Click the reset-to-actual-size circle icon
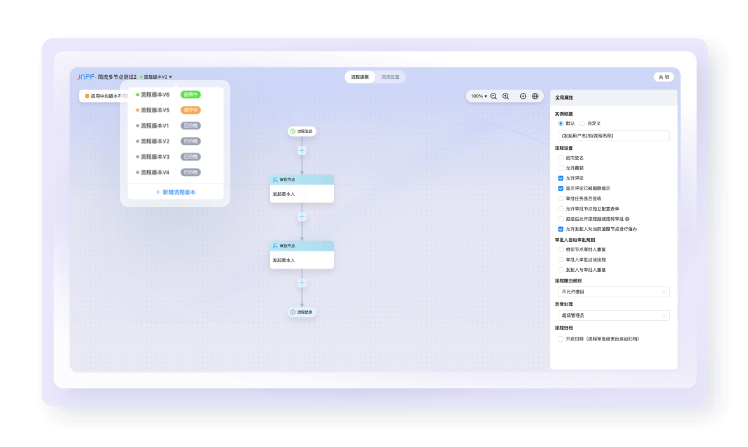 coord(523,96)
